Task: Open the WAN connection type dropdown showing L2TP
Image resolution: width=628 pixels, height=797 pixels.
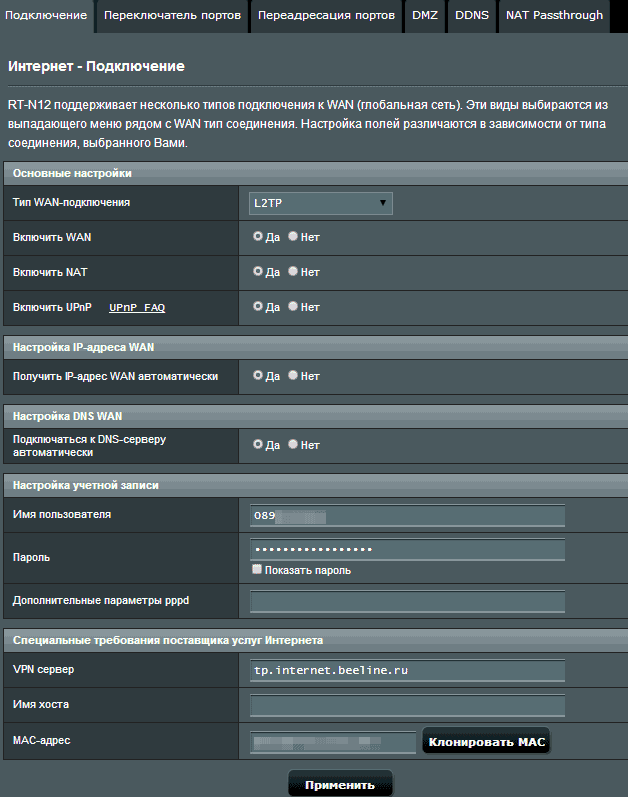Action: point(321,203)
